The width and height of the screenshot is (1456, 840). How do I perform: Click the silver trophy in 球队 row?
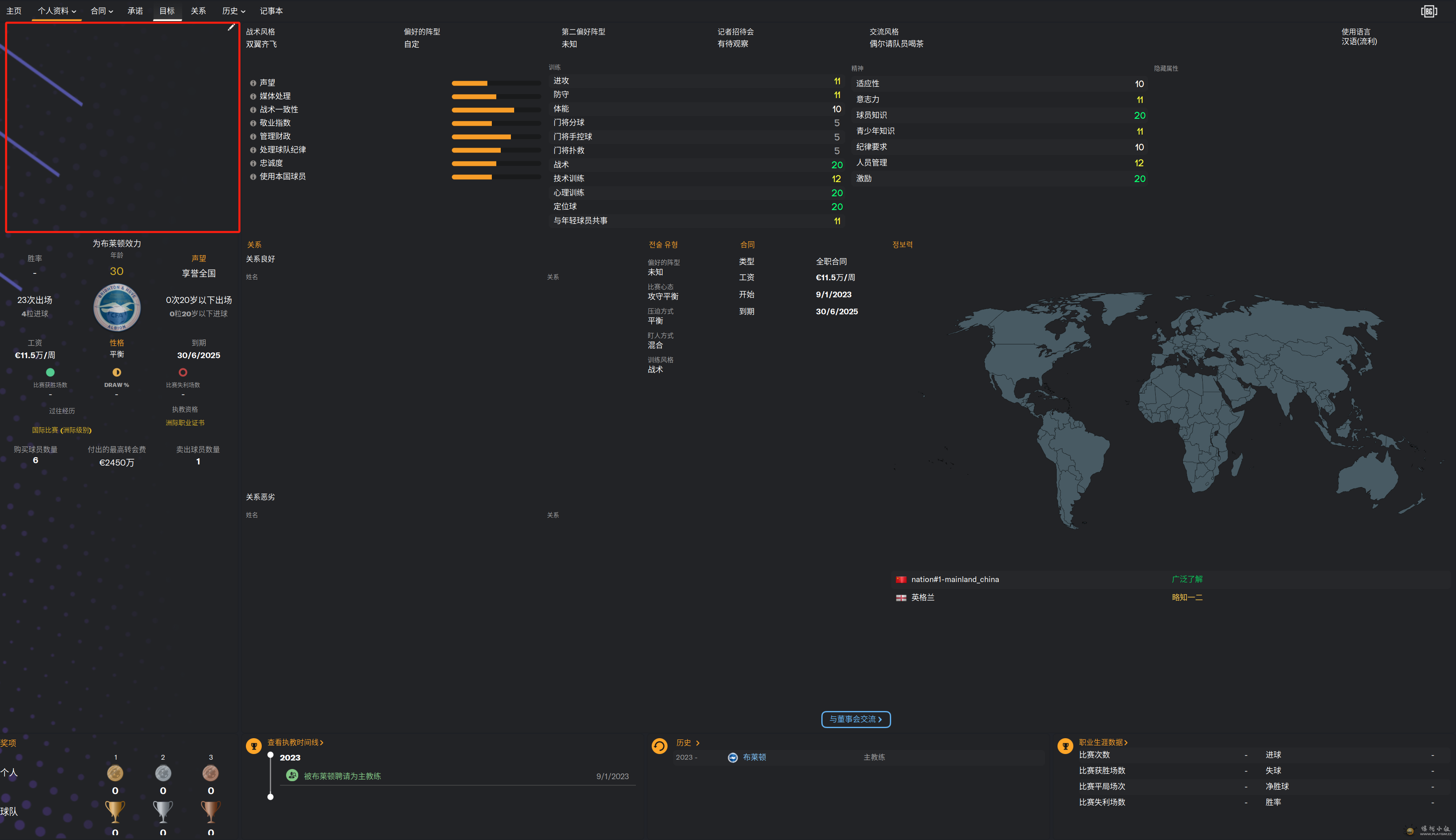[163, 812]
